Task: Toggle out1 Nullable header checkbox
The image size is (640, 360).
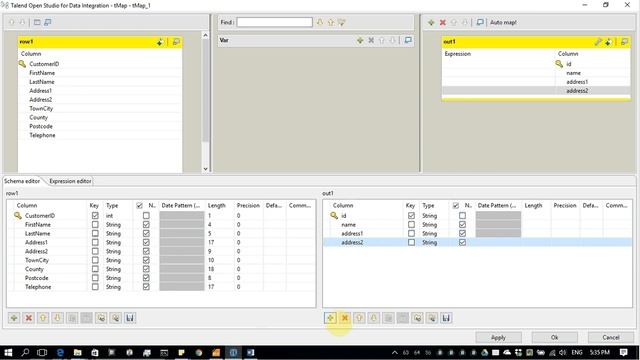Action: [x=456, y=205]
